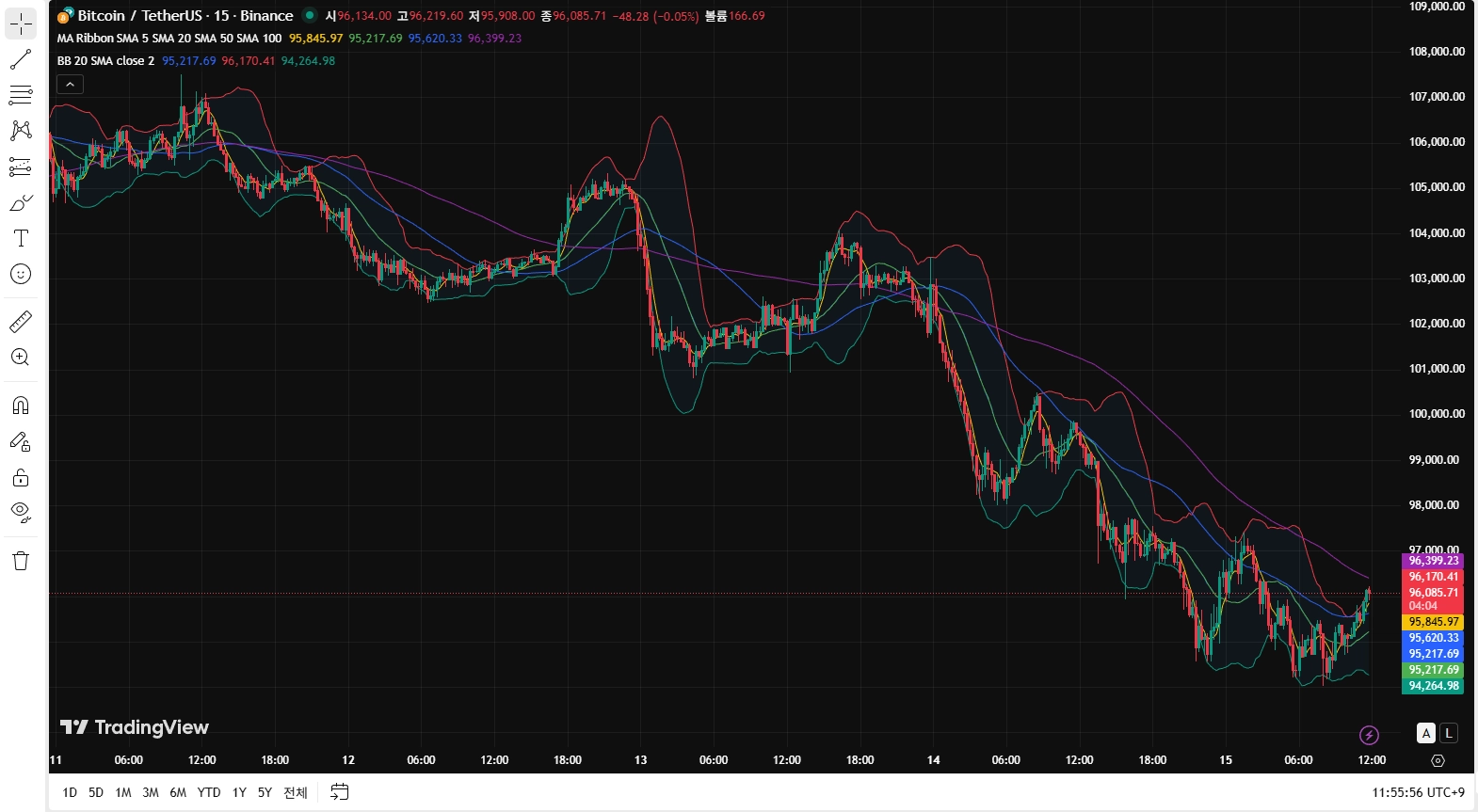Hide all drawings with eye icon

21,513
